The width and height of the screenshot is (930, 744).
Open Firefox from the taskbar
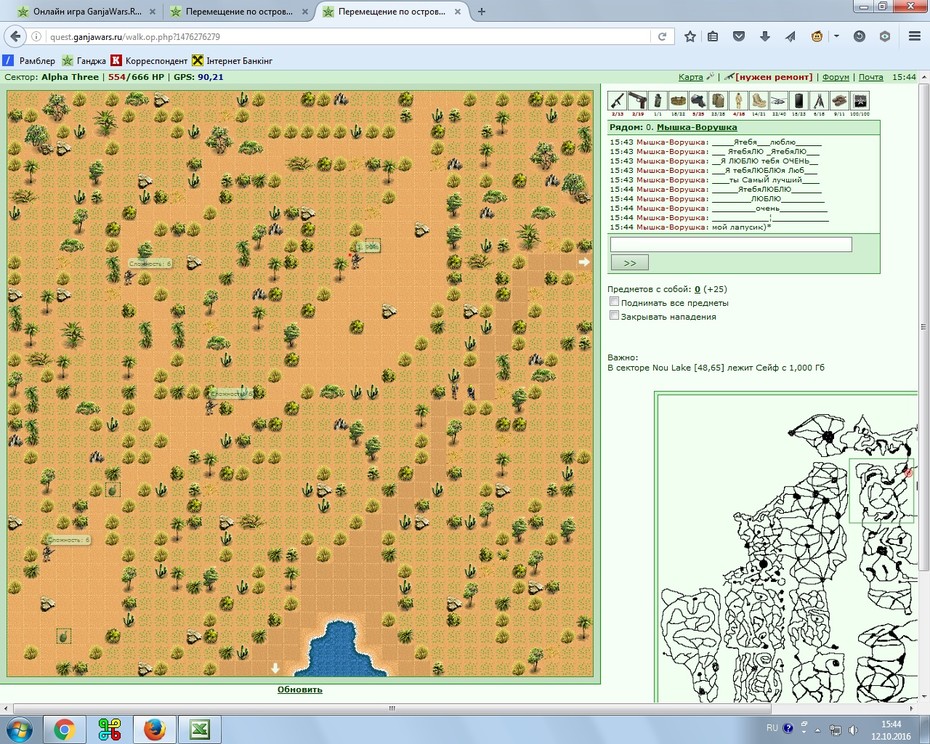(x=154, y=730)
